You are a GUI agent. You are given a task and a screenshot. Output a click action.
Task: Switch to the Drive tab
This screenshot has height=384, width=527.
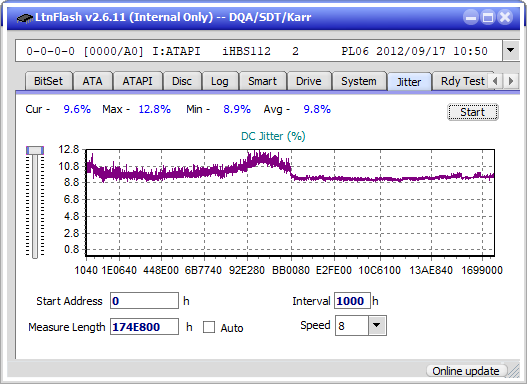[x=309, y=81]
